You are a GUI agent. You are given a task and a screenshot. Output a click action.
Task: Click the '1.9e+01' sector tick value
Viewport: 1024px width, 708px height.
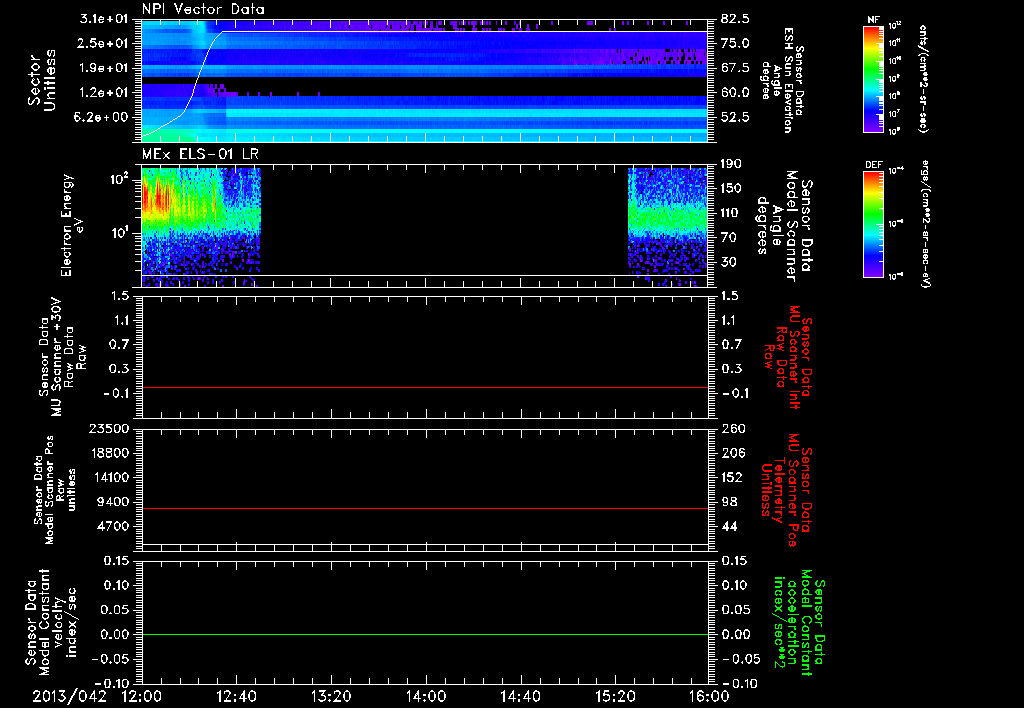(104, 68)
